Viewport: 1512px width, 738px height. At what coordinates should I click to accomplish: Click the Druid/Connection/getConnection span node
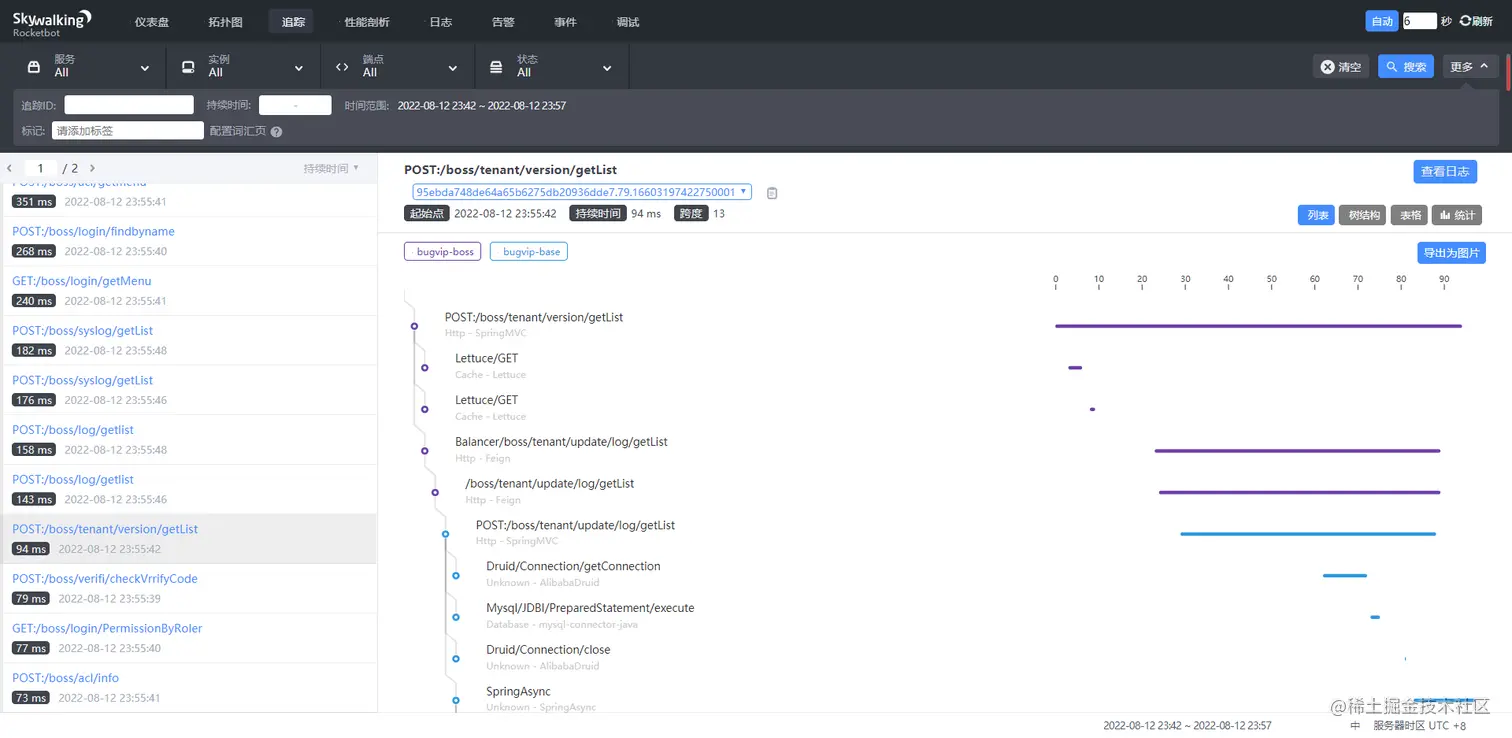455,575
